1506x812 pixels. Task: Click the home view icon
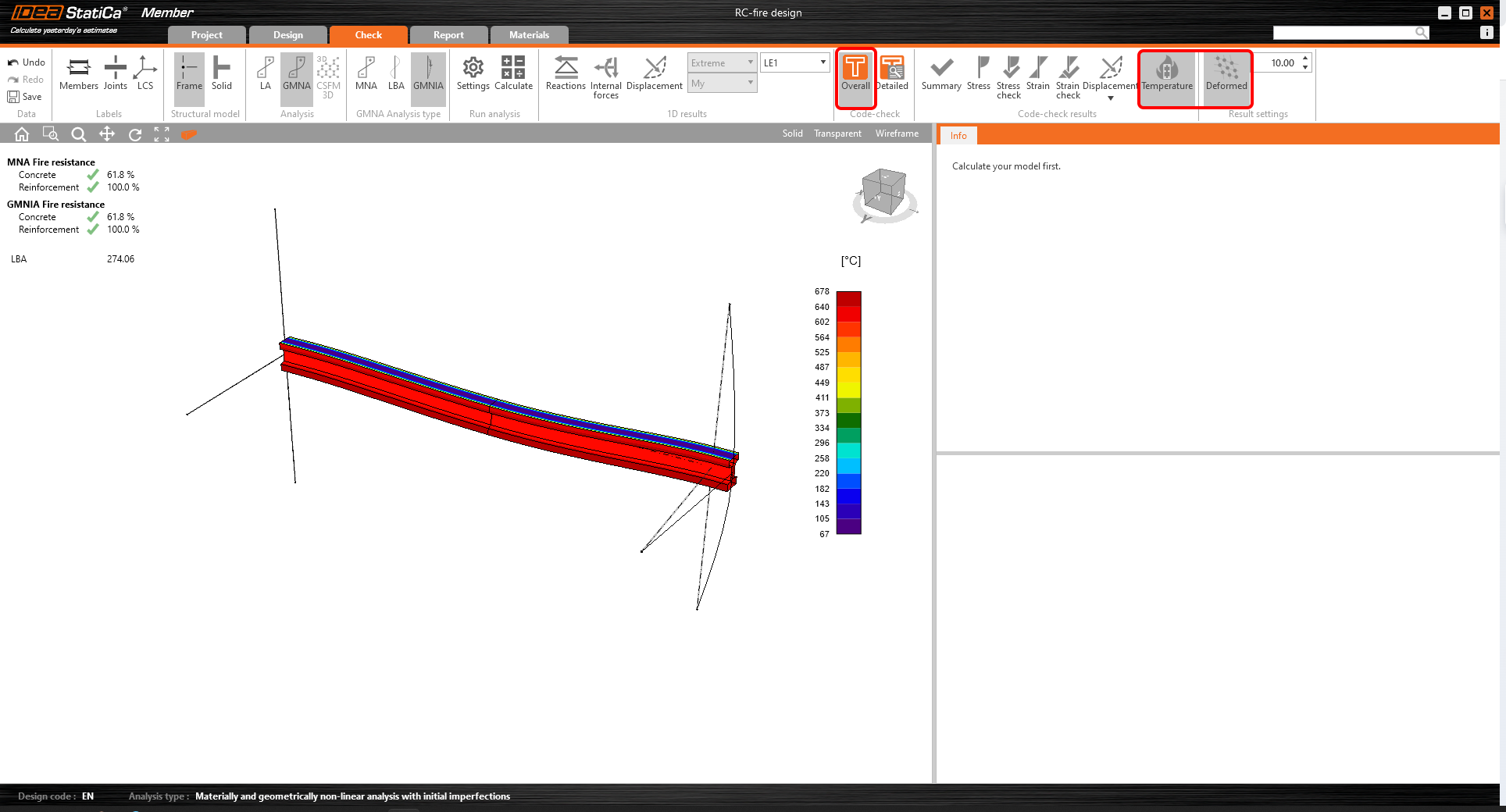pos(22,134)
